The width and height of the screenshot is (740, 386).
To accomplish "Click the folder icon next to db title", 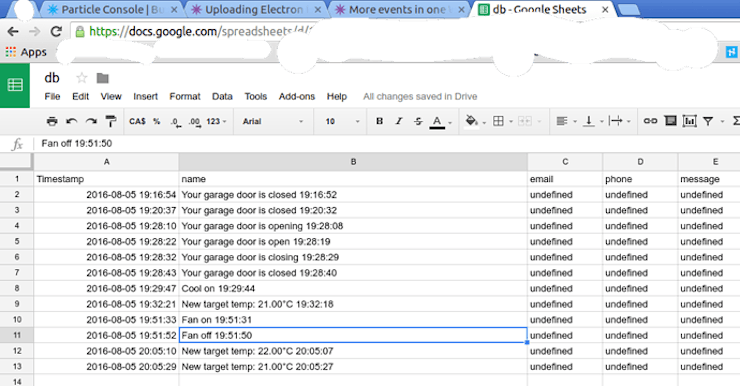I will (x=102, y=78).
